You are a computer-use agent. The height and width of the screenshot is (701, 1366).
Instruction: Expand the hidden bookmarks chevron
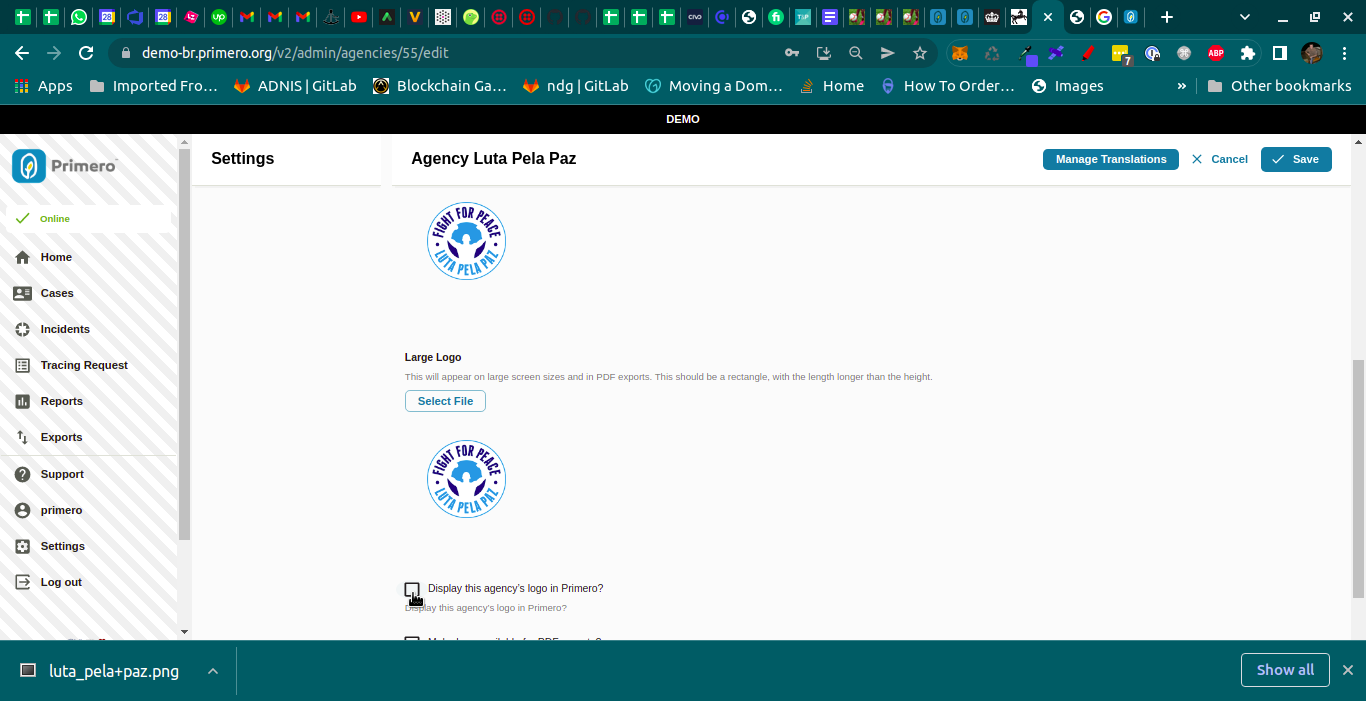point(1182,86)
